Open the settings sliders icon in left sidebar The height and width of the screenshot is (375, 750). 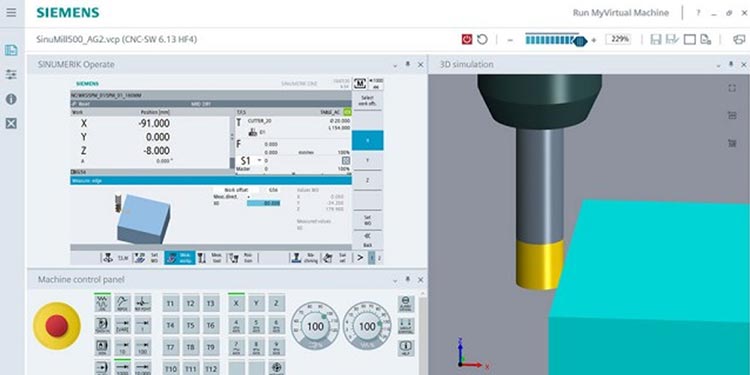[11, 75]
